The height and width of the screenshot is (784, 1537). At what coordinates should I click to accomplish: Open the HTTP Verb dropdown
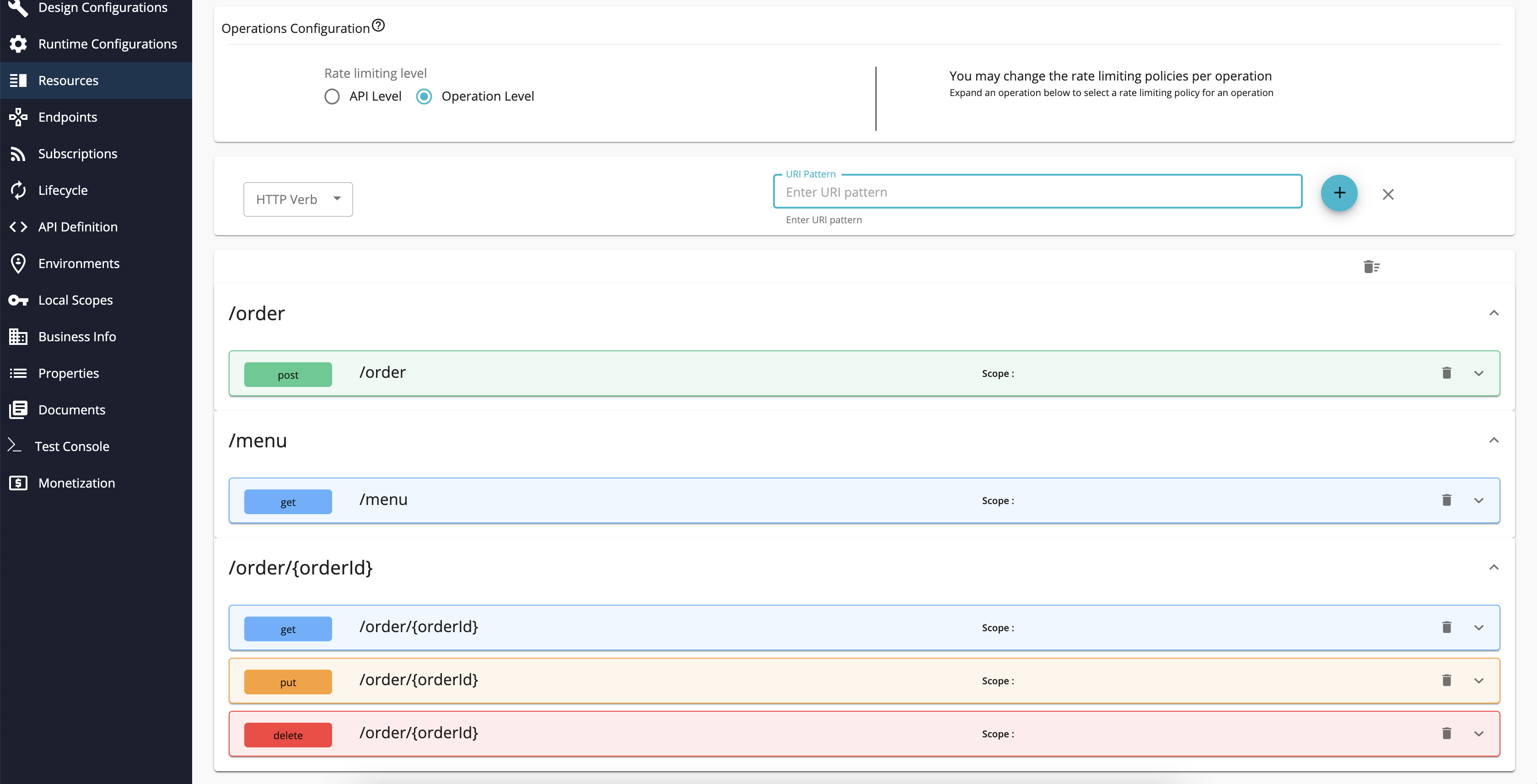297,199
